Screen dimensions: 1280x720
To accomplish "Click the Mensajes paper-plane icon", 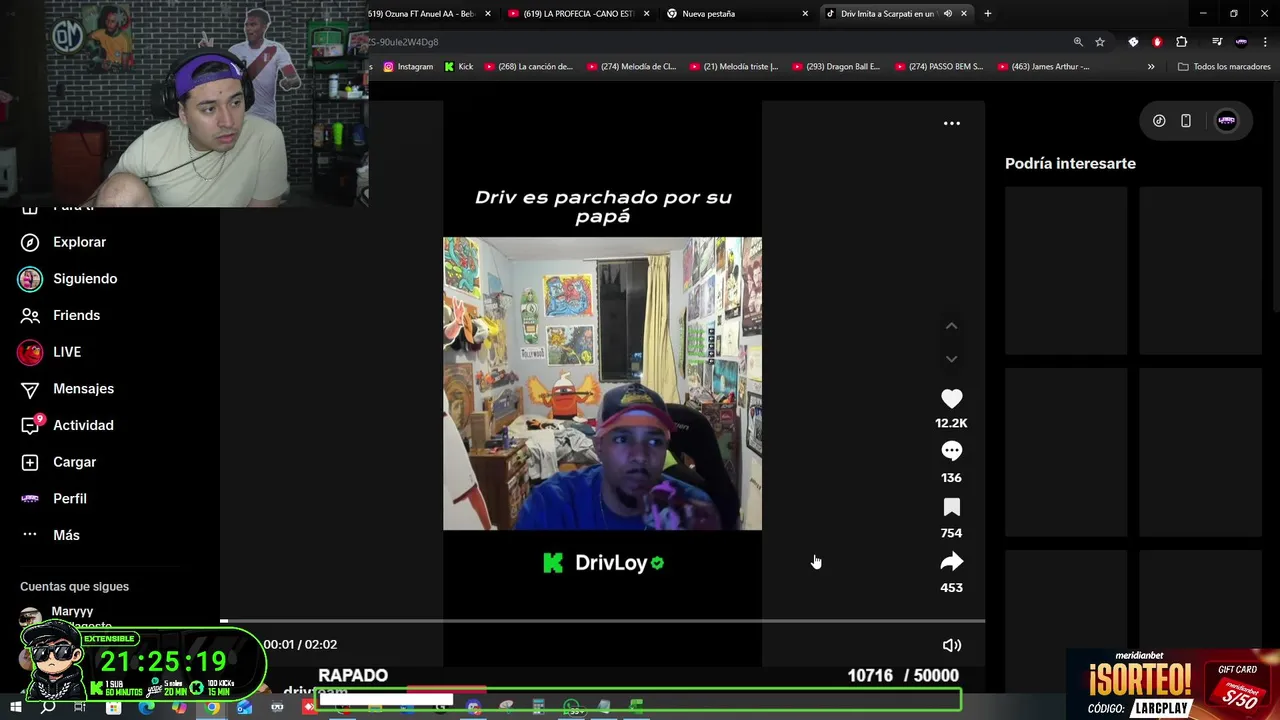I will coord(30,389).
